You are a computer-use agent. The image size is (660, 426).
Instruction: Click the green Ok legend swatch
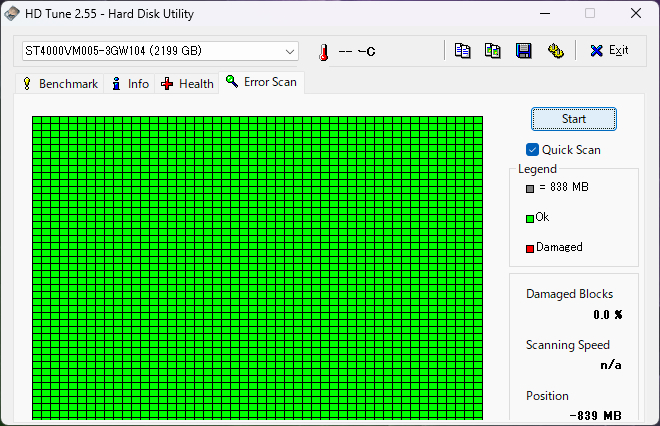pos(530,218)
